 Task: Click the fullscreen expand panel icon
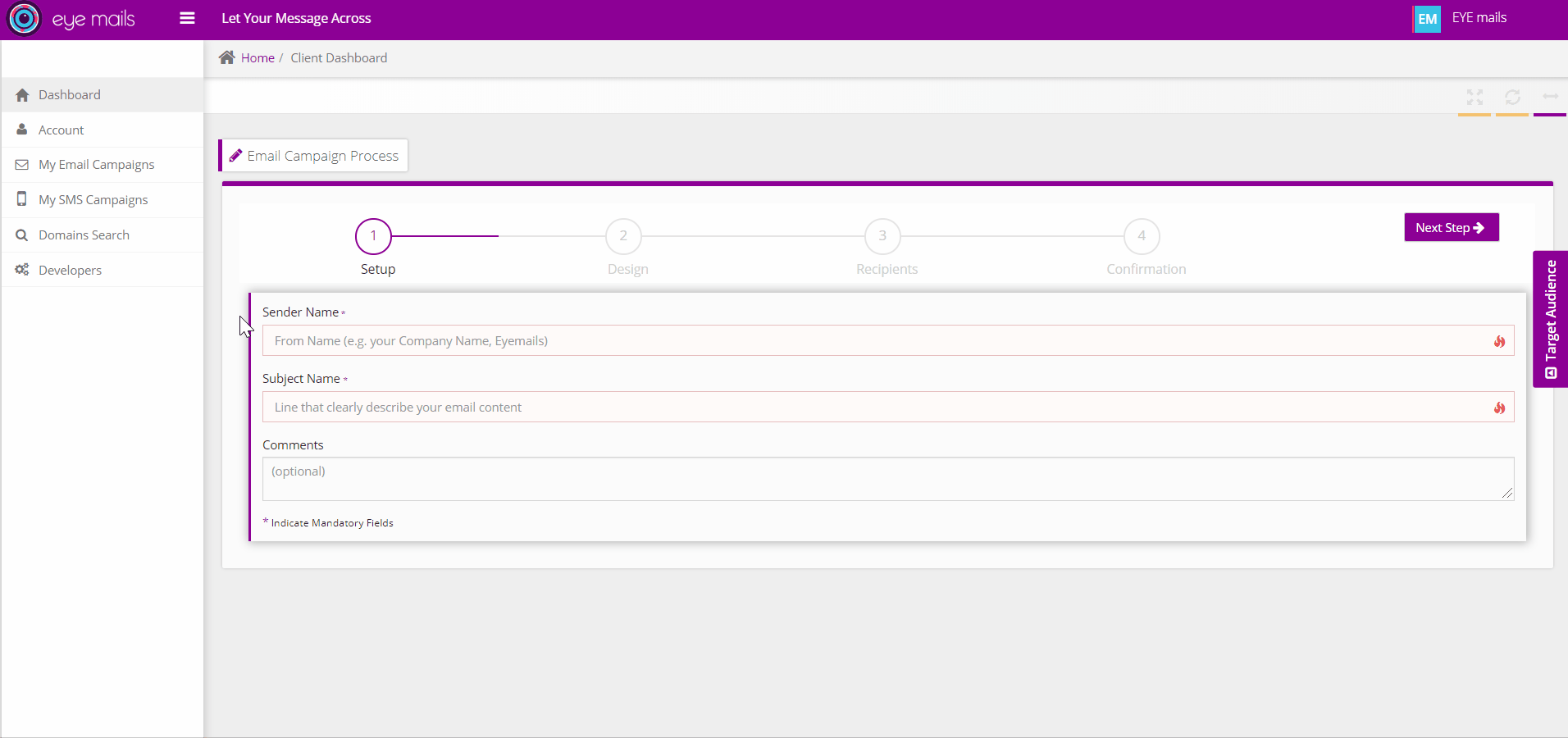tap(1475, 98)
